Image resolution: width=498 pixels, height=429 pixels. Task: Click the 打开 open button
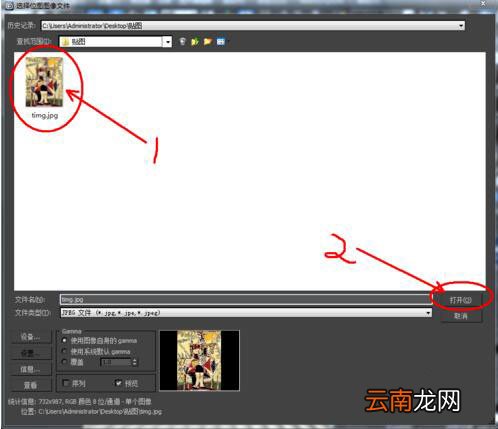pos(461,300)
